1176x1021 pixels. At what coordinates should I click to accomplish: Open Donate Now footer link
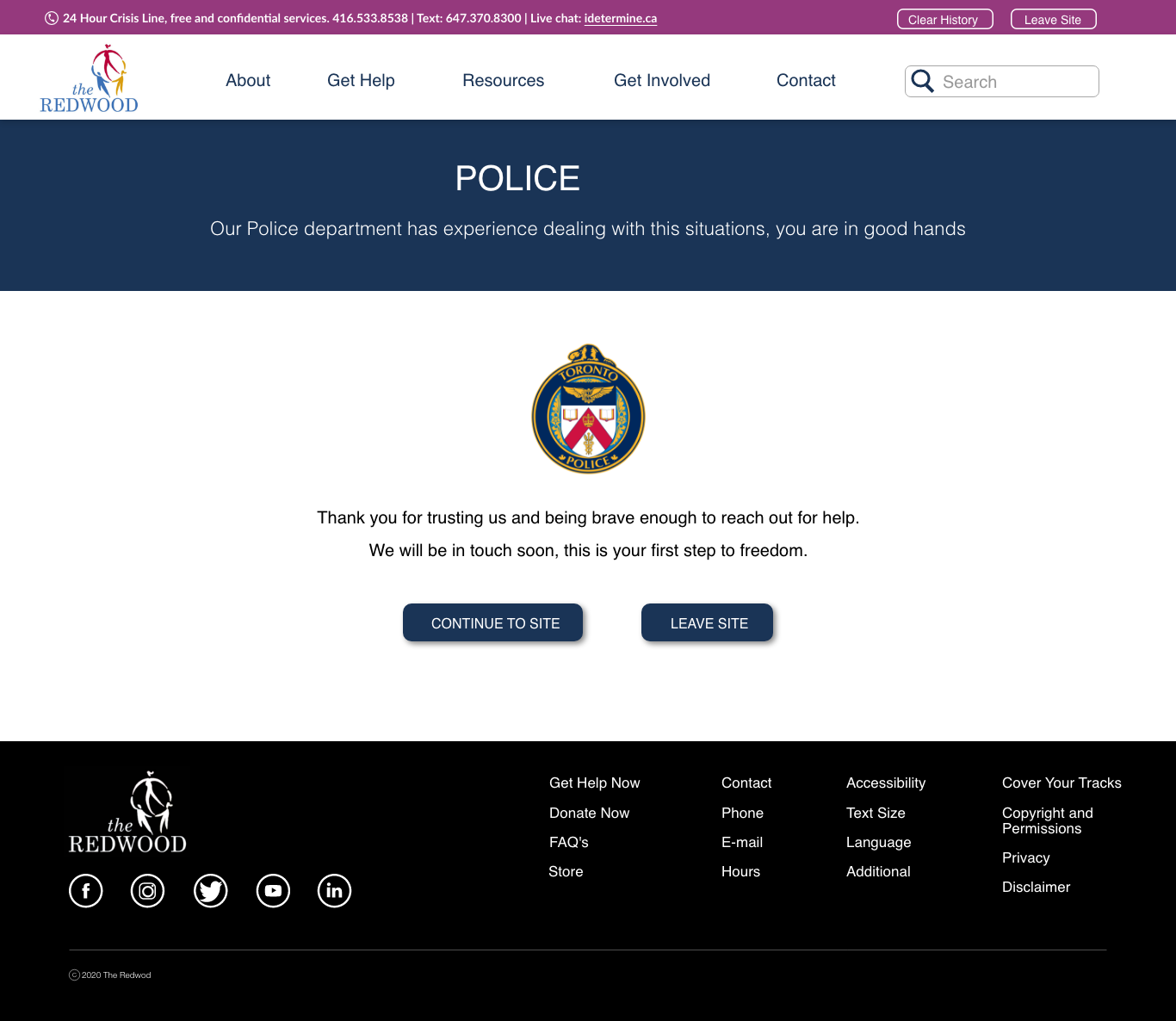pos(590,813)
